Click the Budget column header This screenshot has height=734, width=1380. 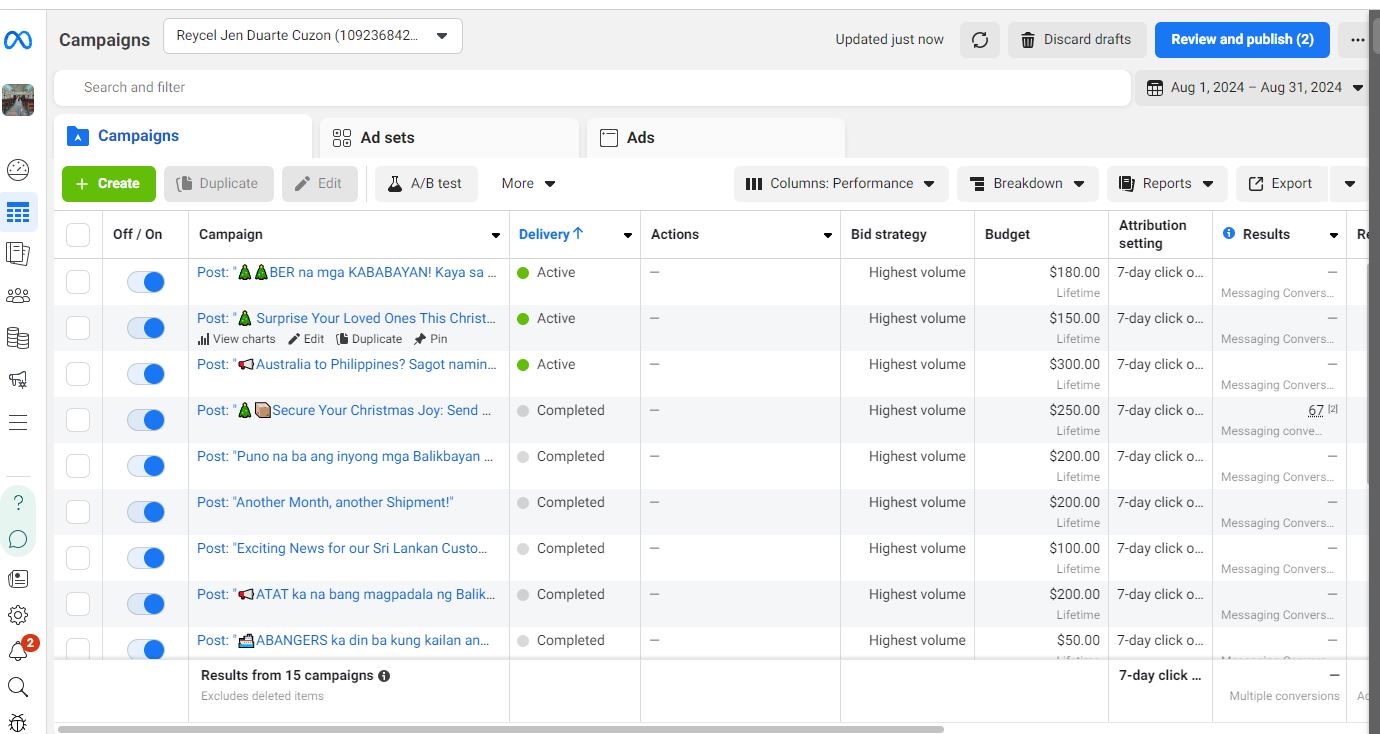(x=1007, y=234)
